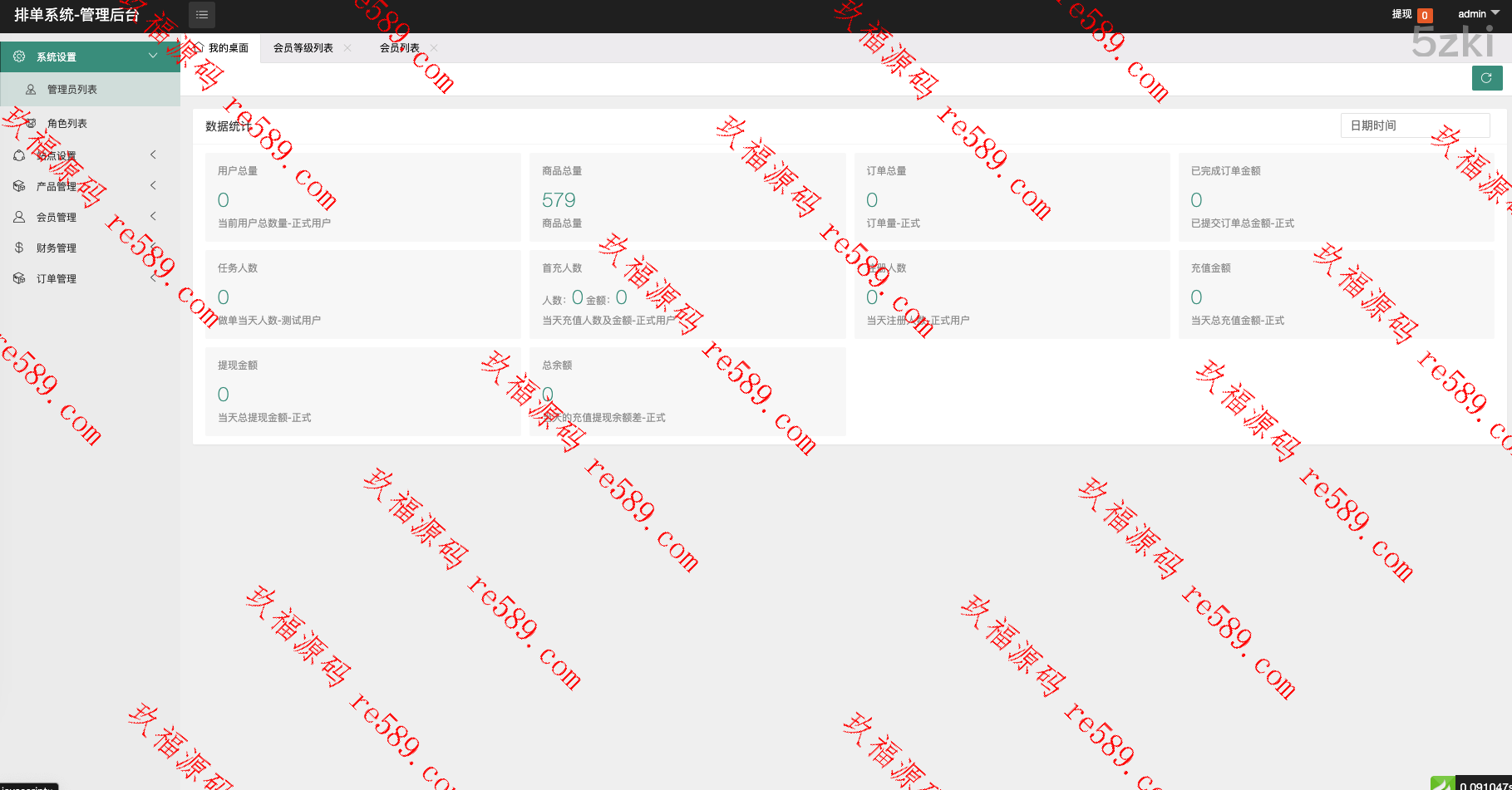
Task: Switch to the 会员列表 tab
Action: point(400,48)
